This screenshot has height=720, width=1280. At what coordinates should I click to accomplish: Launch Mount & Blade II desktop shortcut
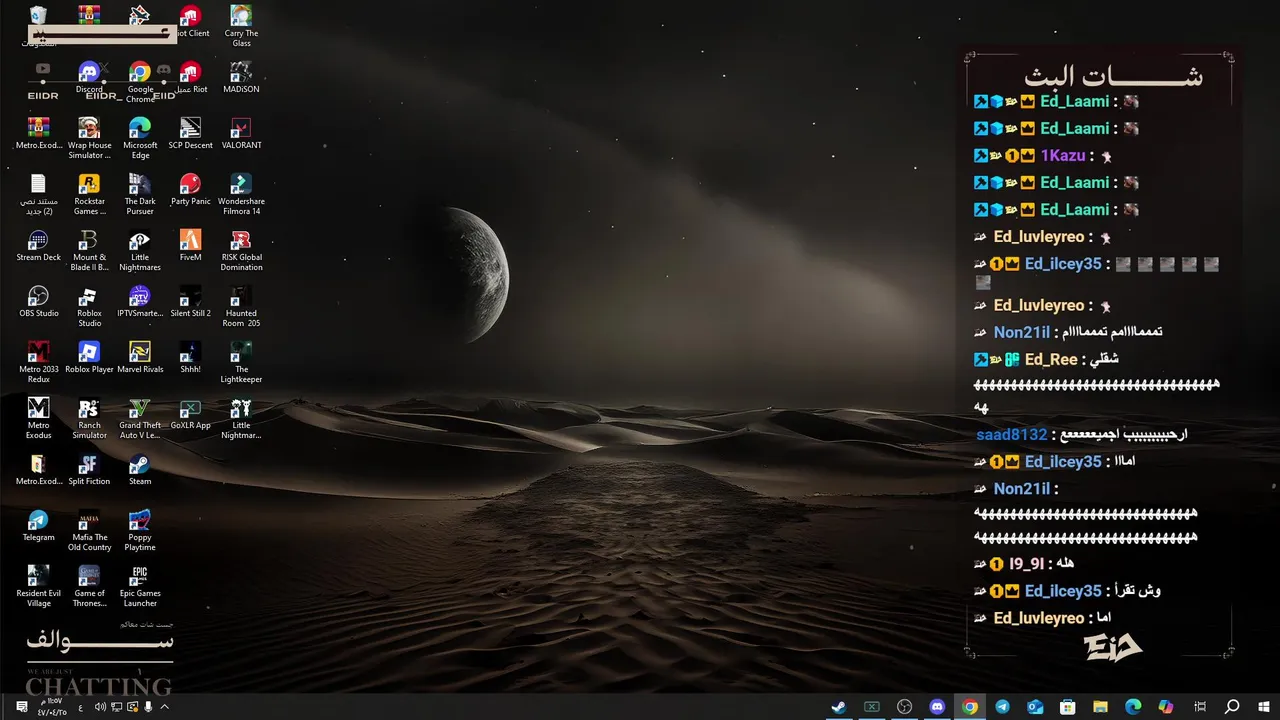[89, 250]
